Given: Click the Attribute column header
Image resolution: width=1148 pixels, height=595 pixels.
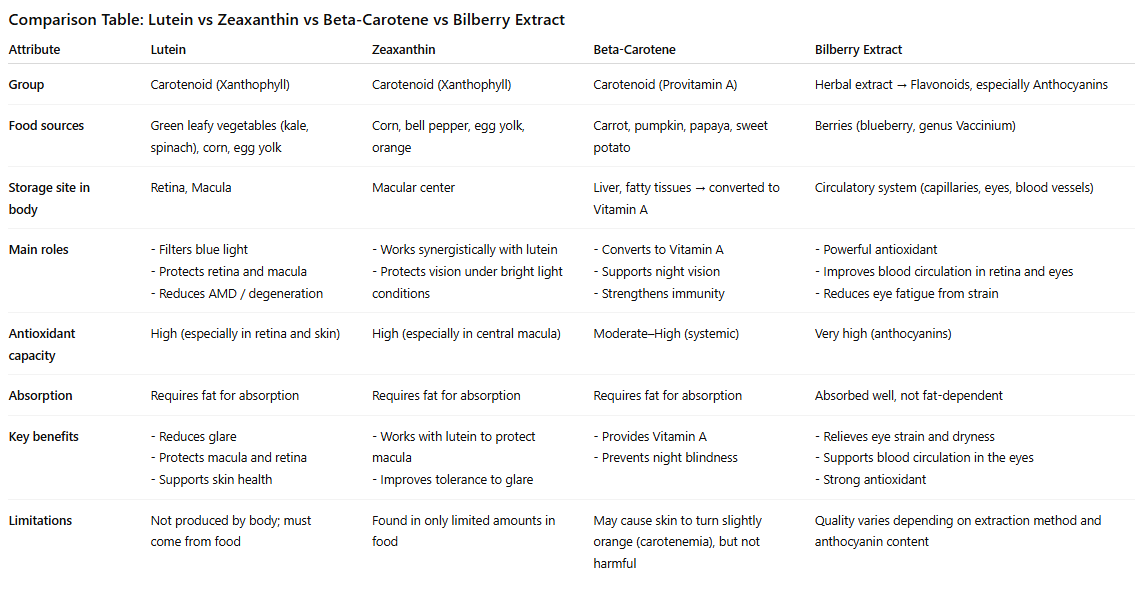Looking at the screenshot, I should tap(34, 49).
